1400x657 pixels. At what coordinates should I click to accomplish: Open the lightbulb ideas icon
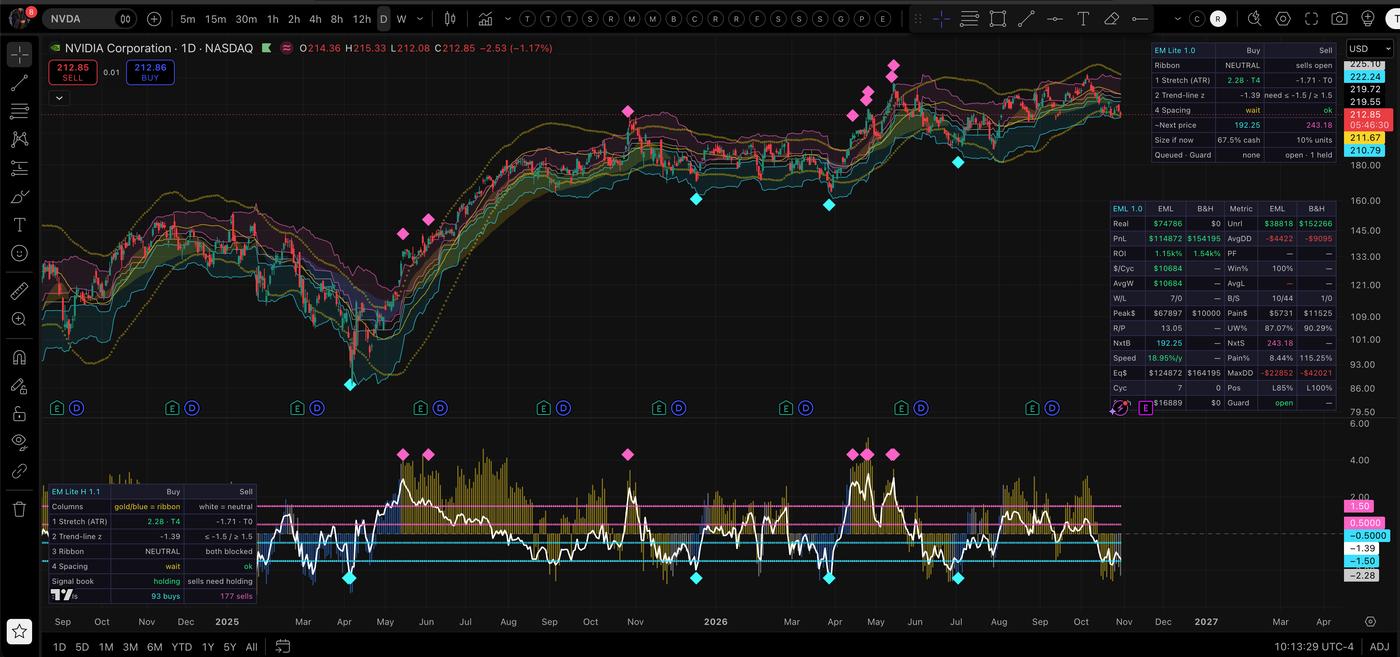click(1367, 19)
